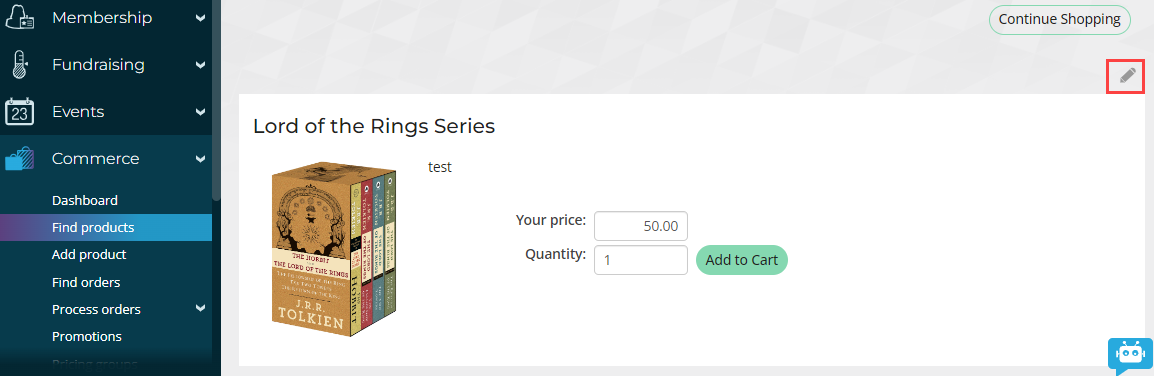The image size is (1154, 376).
Task: Expand the Fundraising menu chevron
Action: click(201, 65)
